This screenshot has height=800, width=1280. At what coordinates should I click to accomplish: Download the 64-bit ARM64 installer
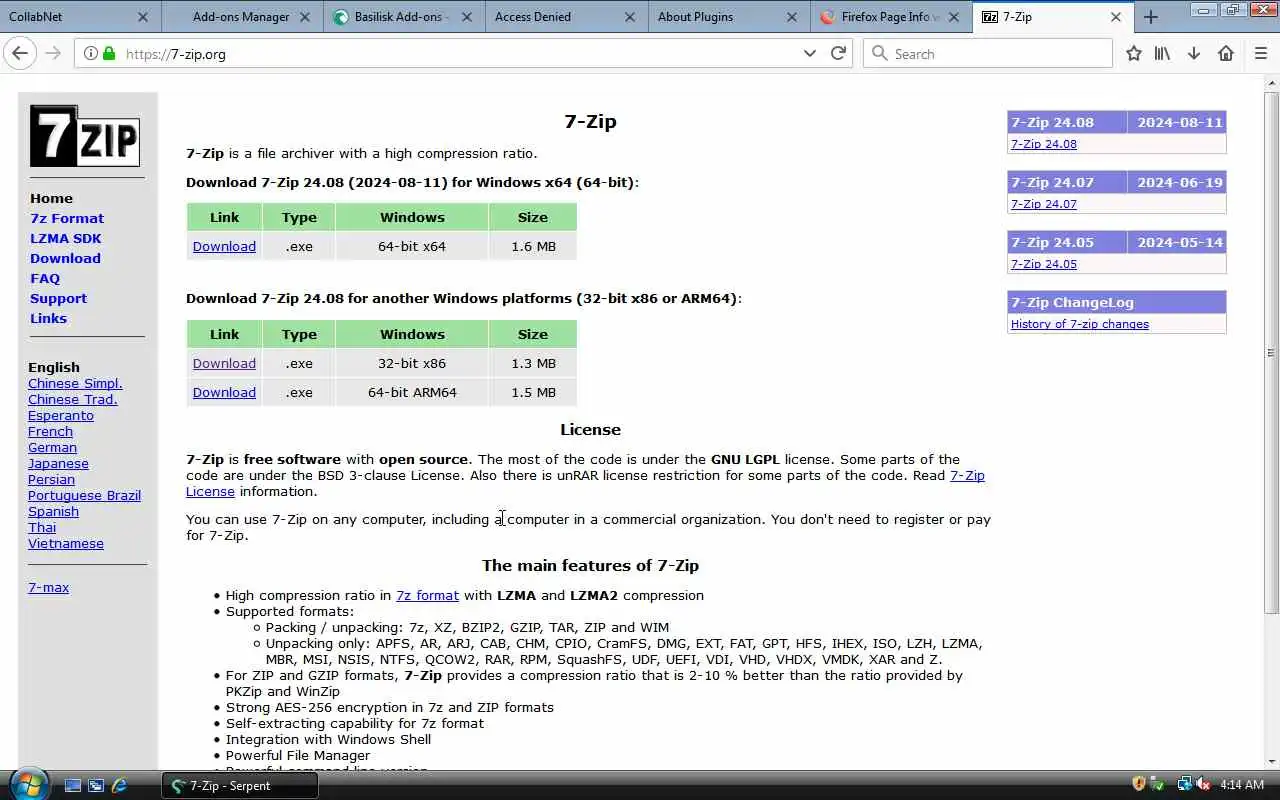[x=224, y=392]
